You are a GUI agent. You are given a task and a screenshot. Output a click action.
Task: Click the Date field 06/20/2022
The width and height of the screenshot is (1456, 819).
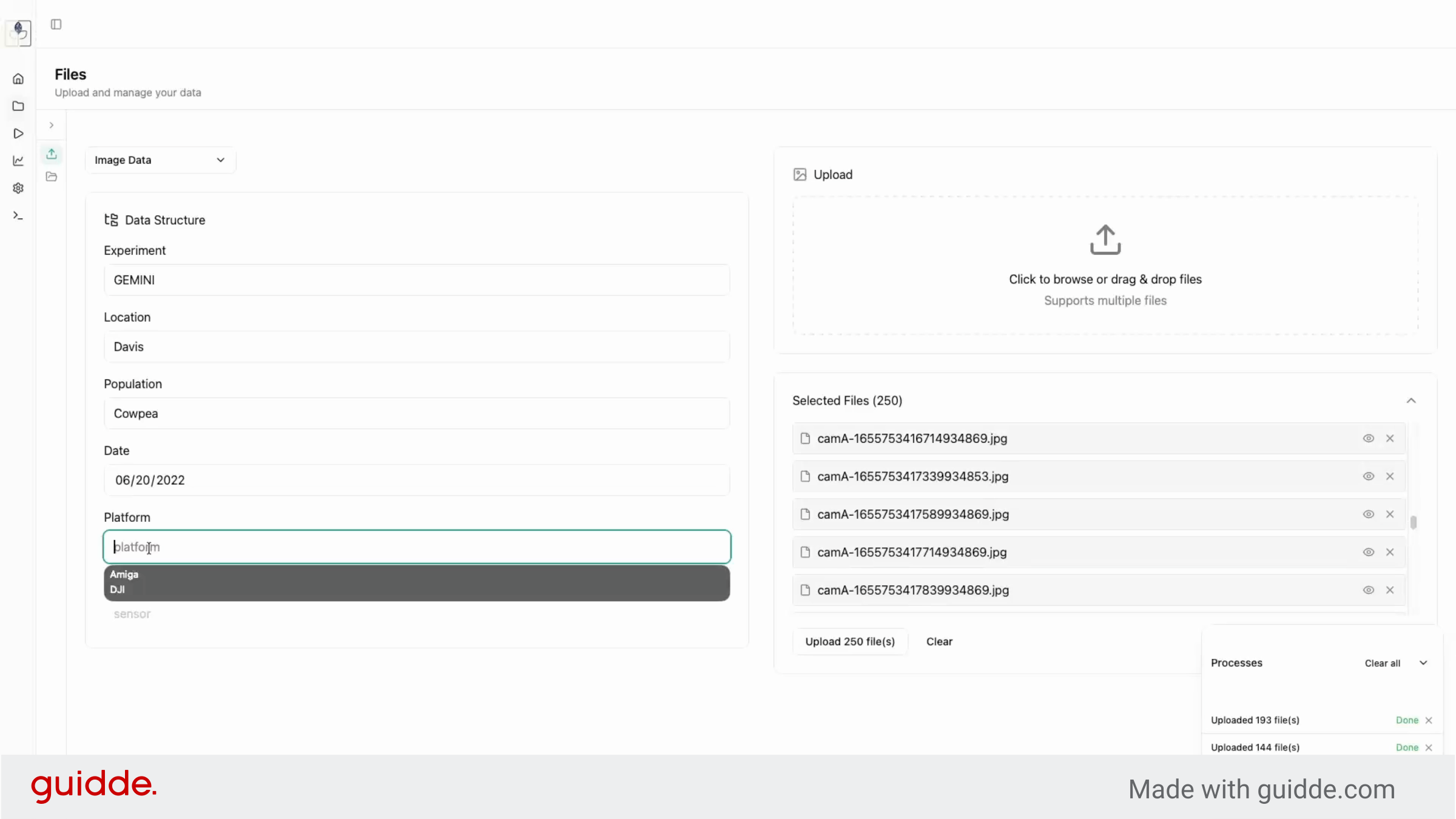[x=417, y=480]
